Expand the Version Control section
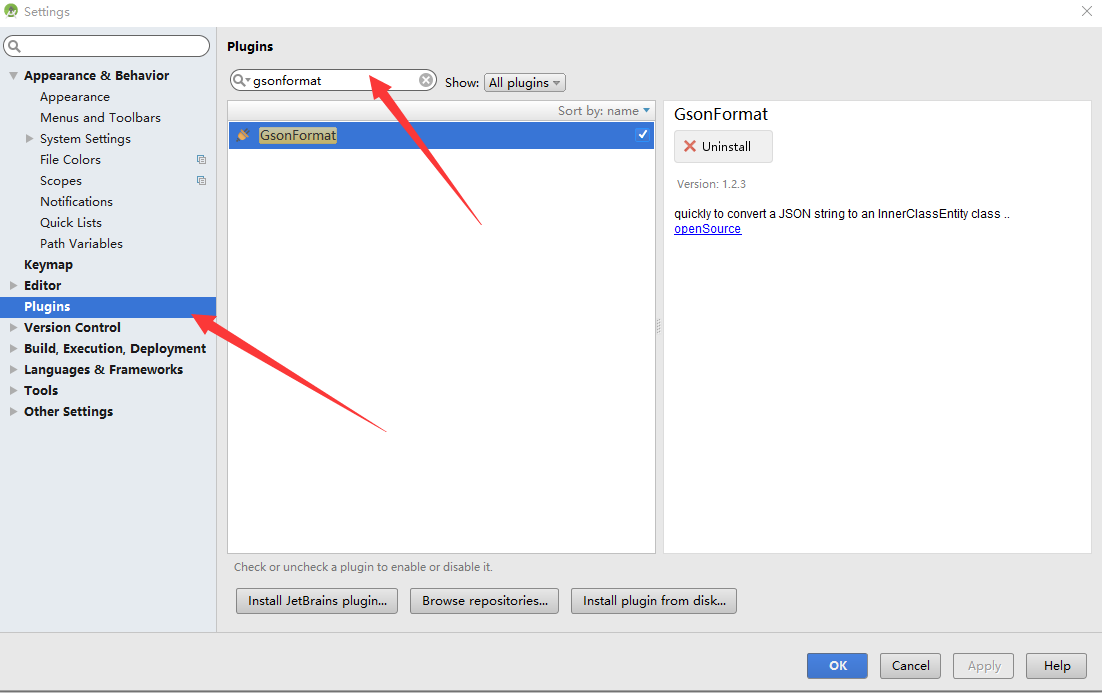Viewport: 1102px width, 693px height. click(x=13, y=328)
